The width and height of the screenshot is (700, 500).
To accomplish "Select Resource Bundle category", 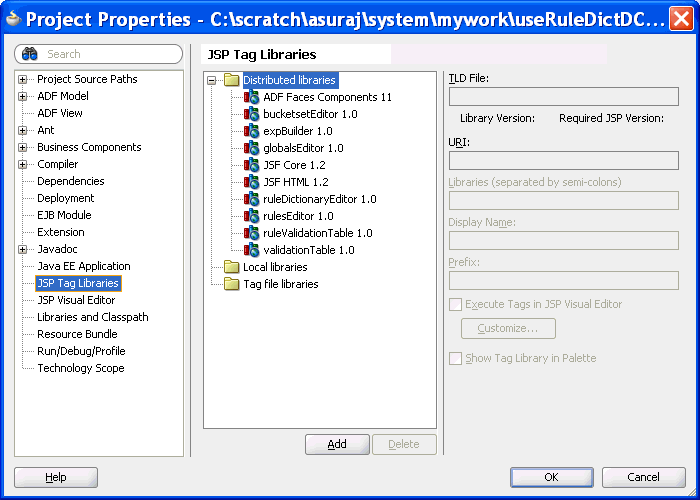I will 77,334.
